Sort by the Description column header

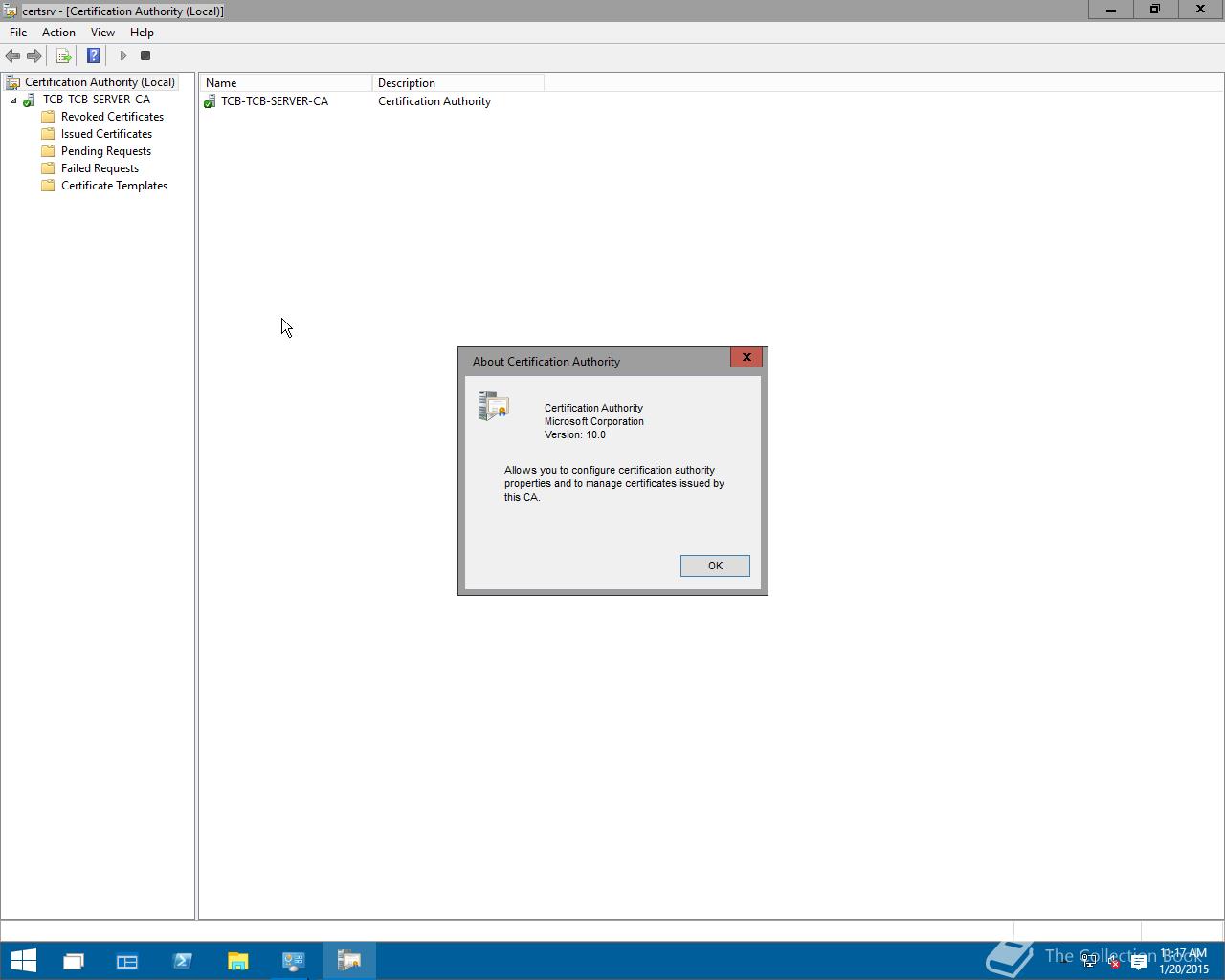coord(457,83)
